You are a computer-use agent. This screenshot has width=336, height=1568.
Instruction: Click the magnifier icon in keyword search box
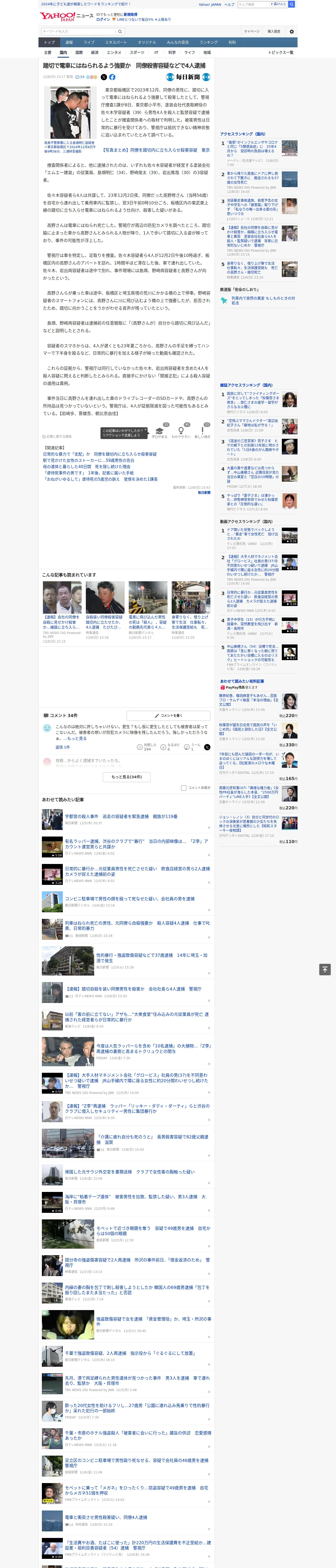(x=120, y=32)
